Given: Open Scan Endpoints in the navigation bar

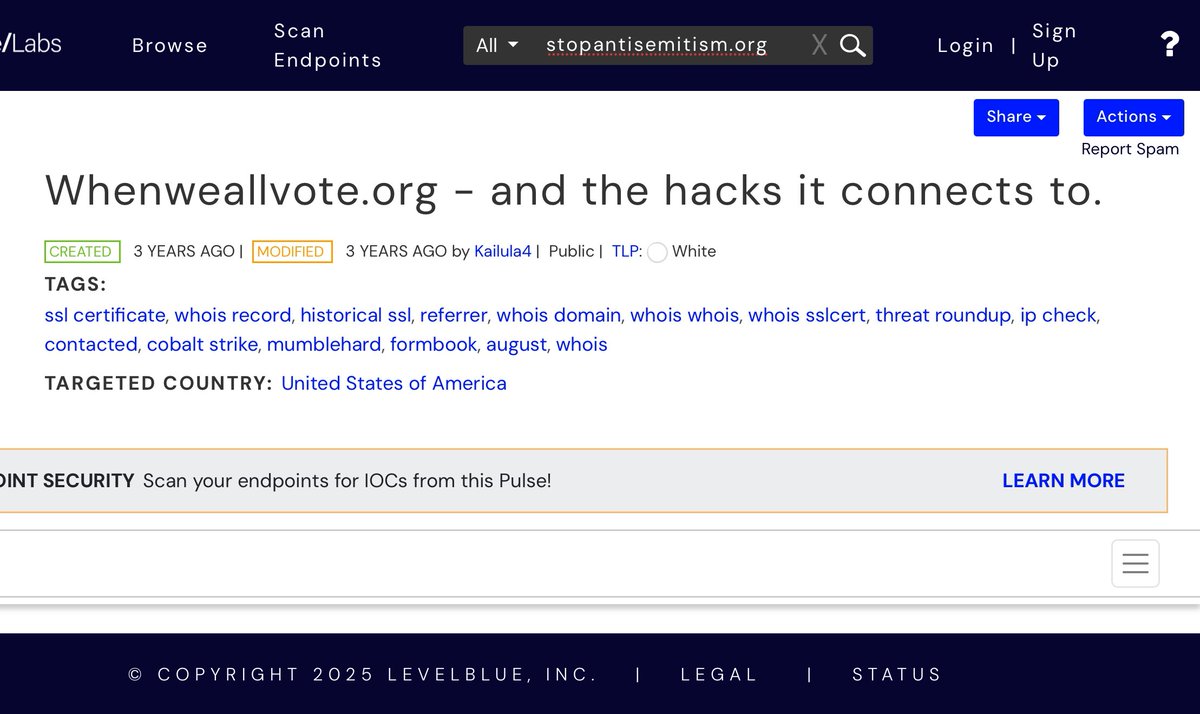Looking at the screenshot, I should pos(327,45).
